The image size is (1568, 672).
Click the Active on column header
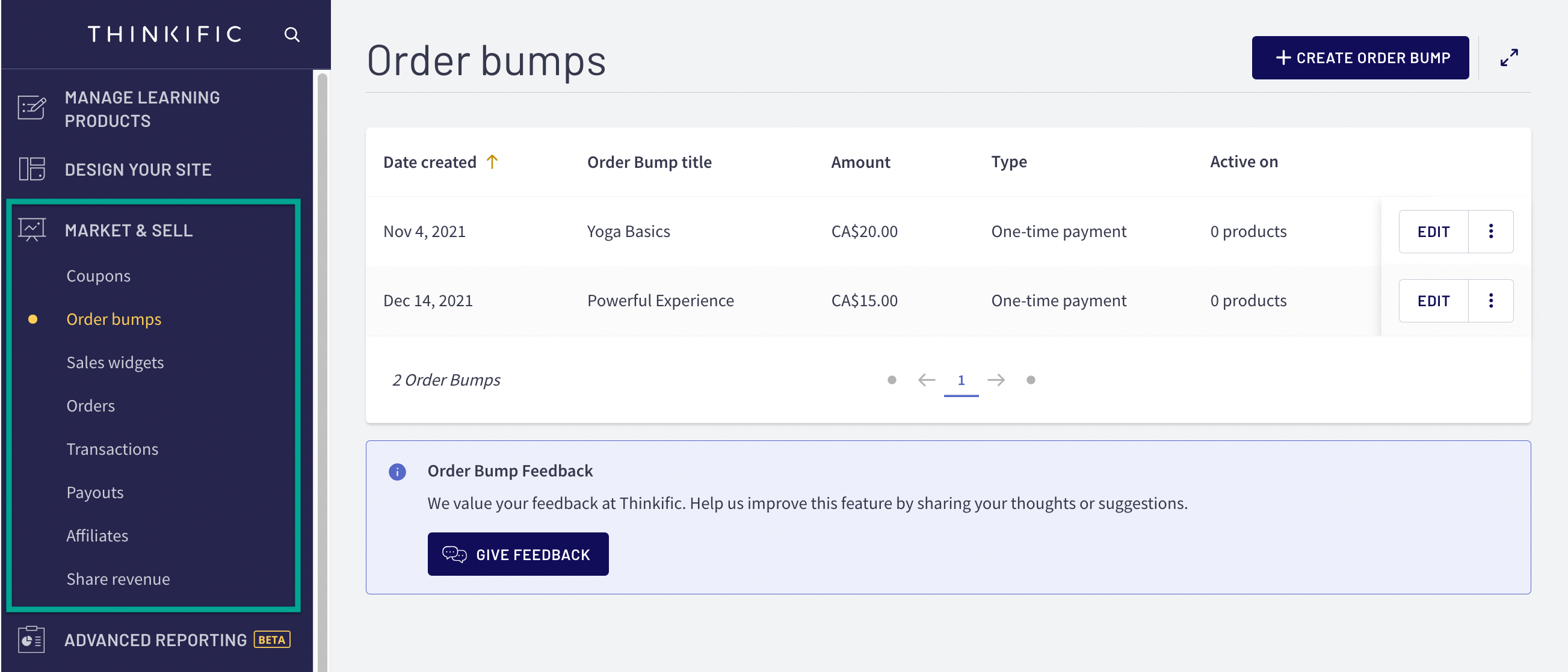click(x=1244, y=162)
